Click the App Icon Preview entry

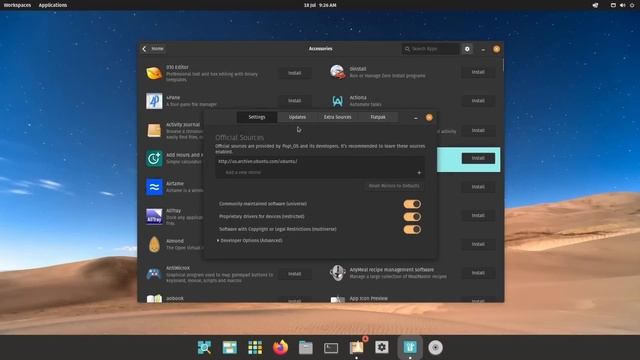pyautogui.click(x=368, y=298)
